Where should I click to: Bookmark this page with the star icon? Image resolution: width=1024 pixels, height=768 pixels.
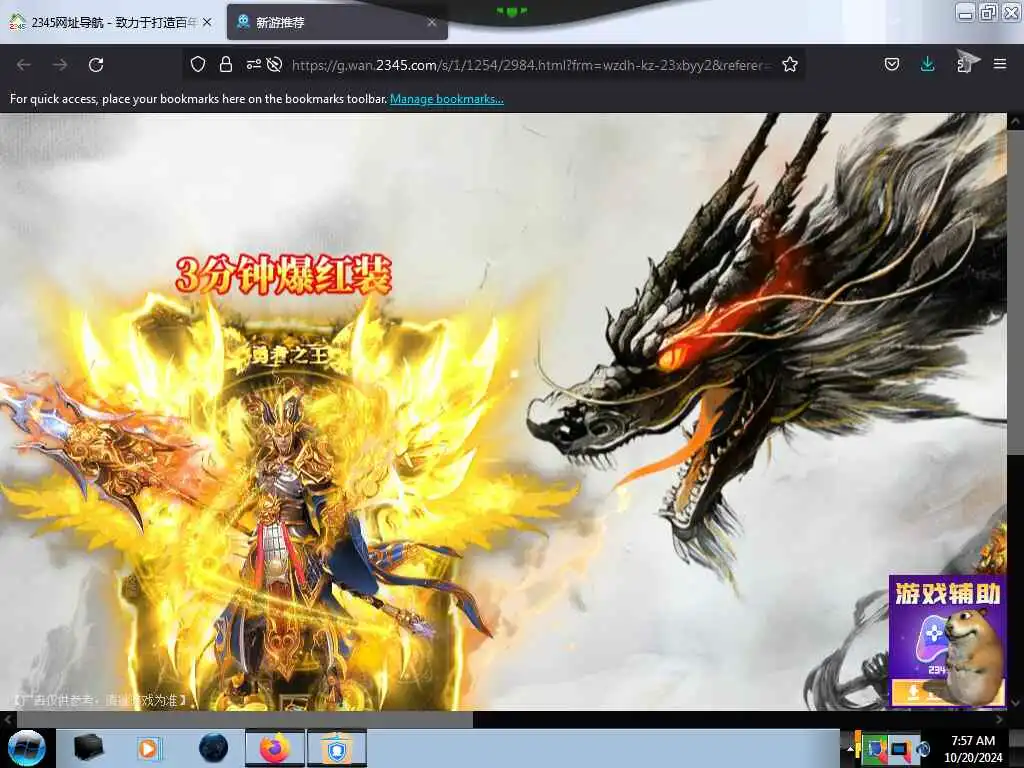point(790,64)
